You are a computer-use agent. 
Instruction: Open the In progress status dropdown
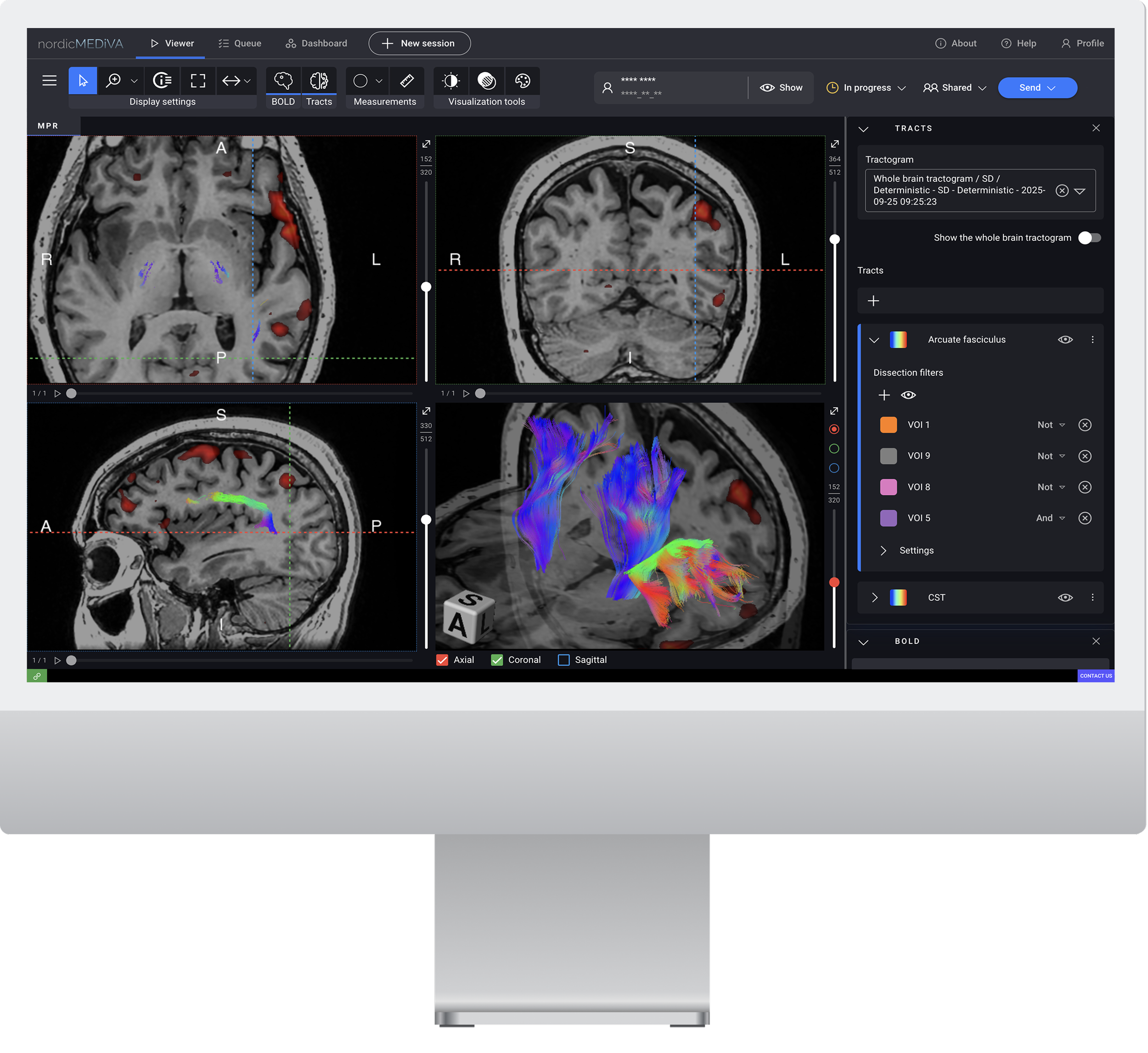(x=867, y=88)
